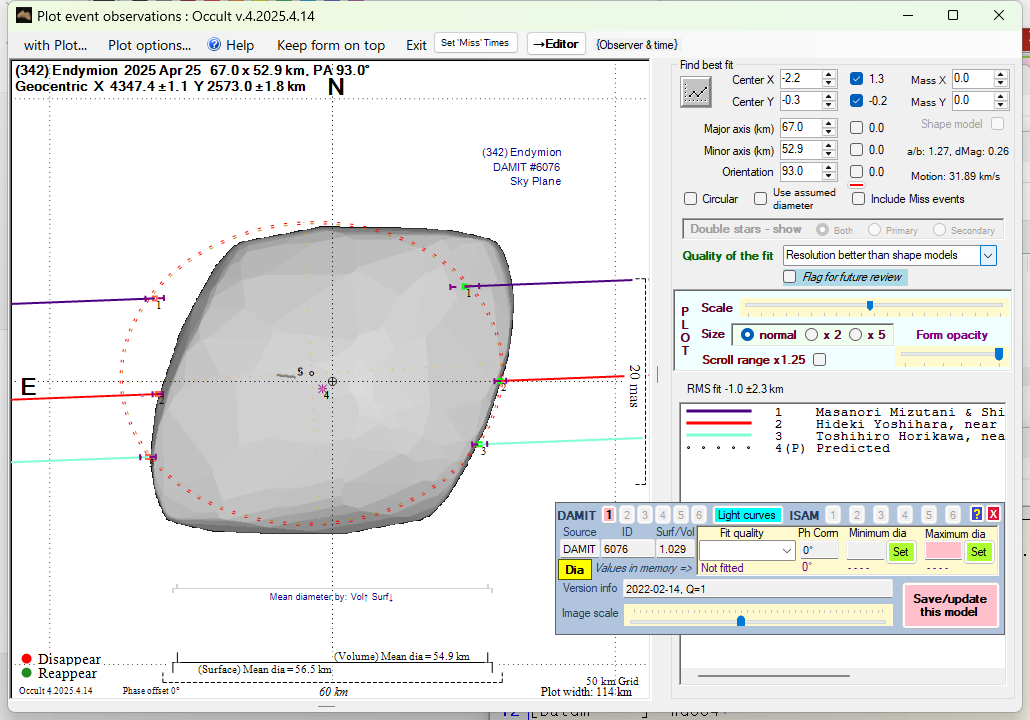Select DAMIT model number 1
This screenshot has height=720, width=1030.
click(609, 514)
